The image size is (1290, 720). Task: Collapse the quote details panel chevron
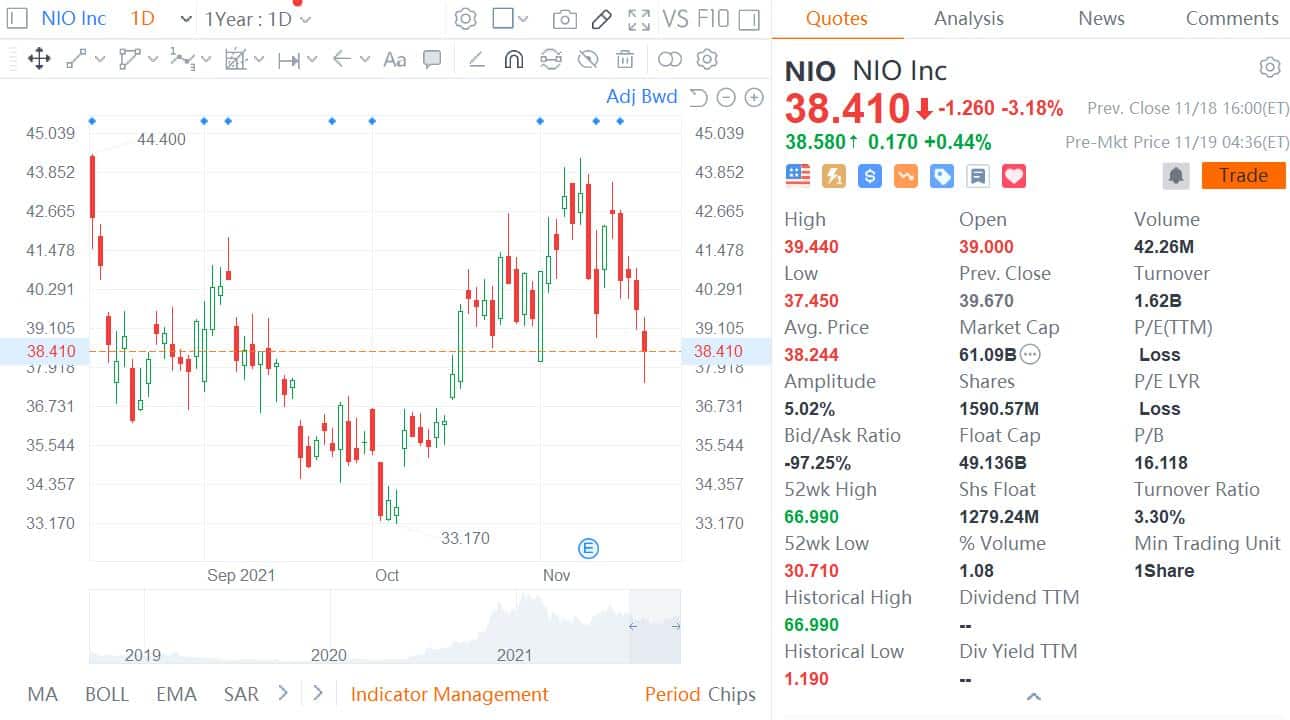(1034, 697)
